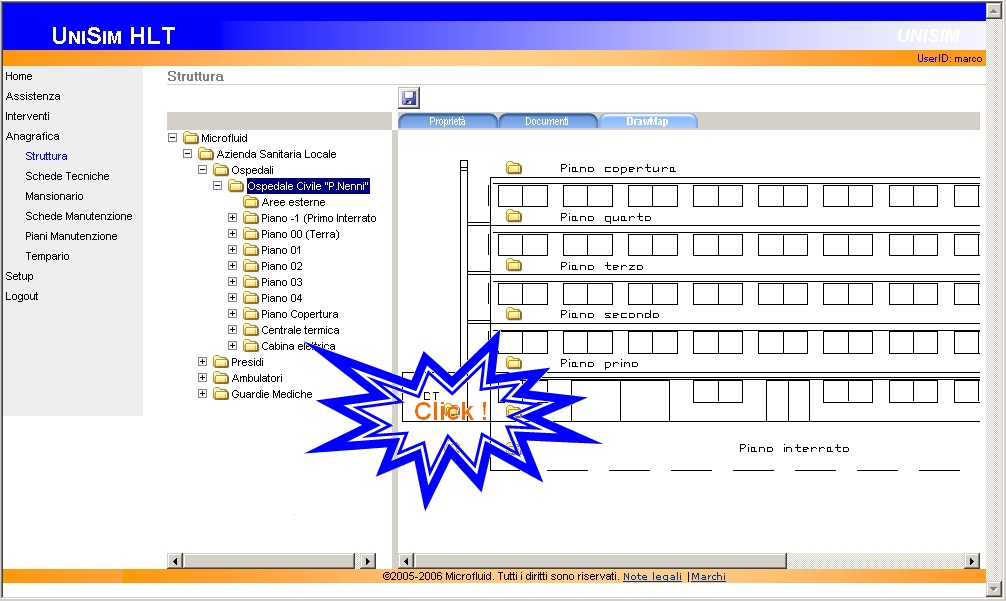Click the Microfluid root folder icon
The image size is (1006, 601).
191,138
